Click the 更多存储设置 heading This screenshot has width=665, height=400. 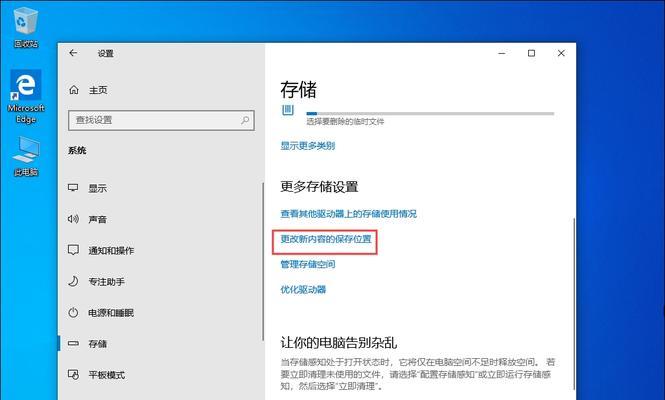319,187
